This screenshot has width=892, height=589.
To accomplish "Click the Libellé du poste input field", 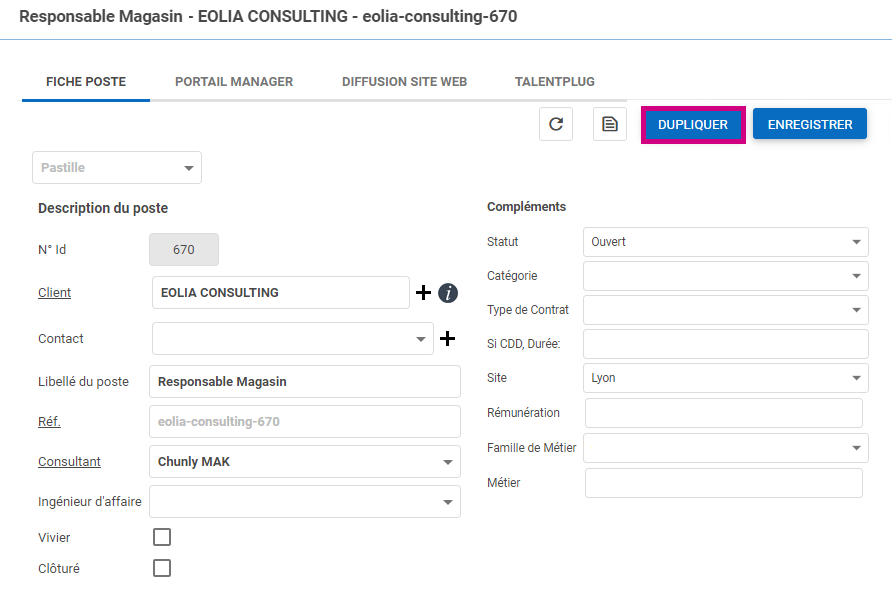I will tap(304, 382).
